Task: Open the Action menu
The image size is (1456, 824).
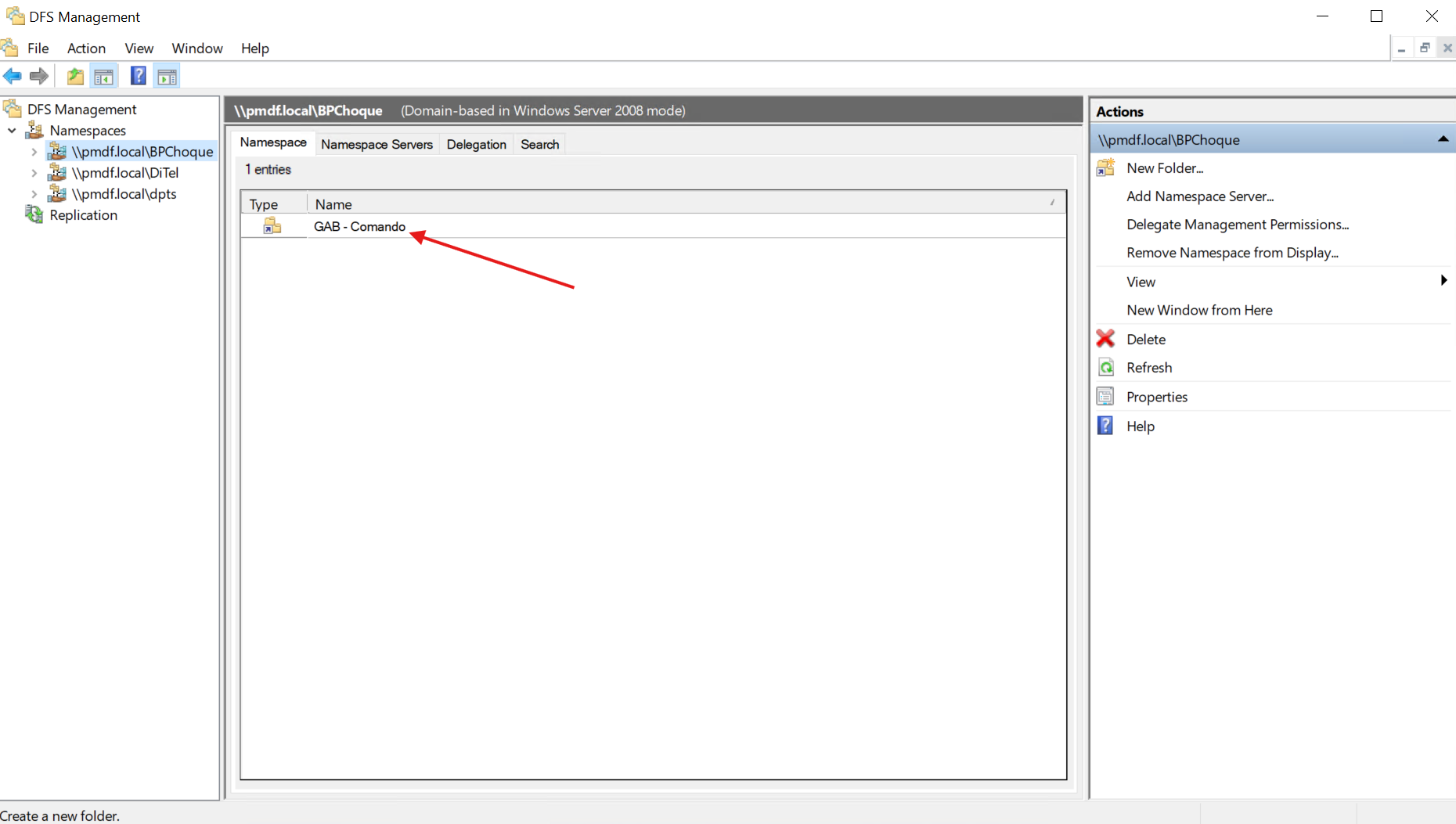Action: (86, 49)
